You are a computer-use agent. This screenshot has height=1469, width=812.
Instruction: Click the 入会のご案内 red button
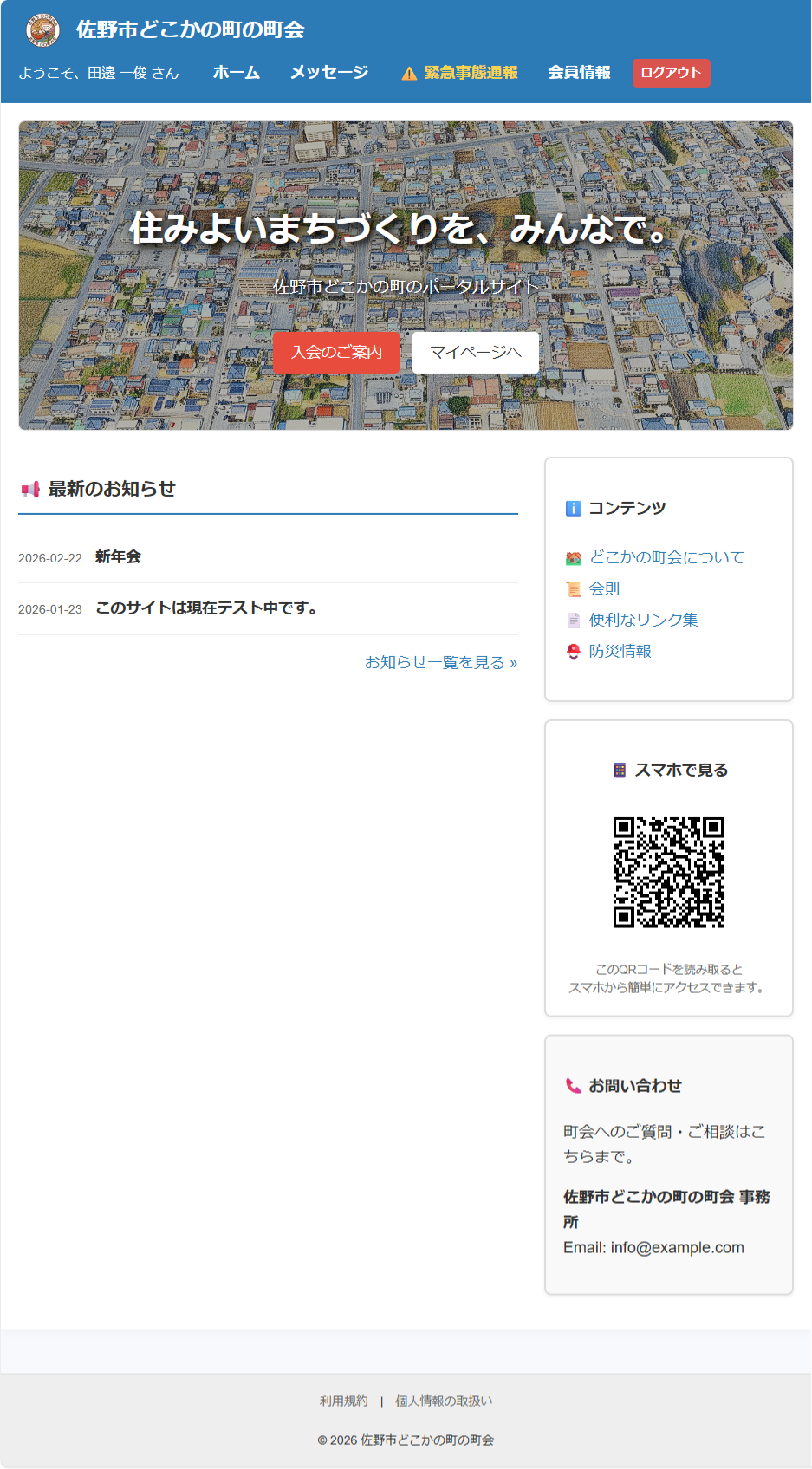(336, 353)
